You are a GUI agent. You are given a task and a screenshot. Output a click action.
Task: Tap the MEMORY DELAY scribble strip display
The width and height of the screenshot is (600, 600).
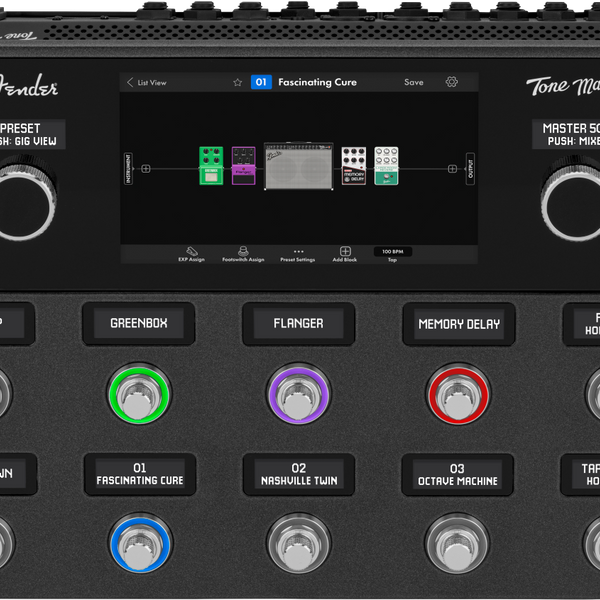tap(459, 324)
